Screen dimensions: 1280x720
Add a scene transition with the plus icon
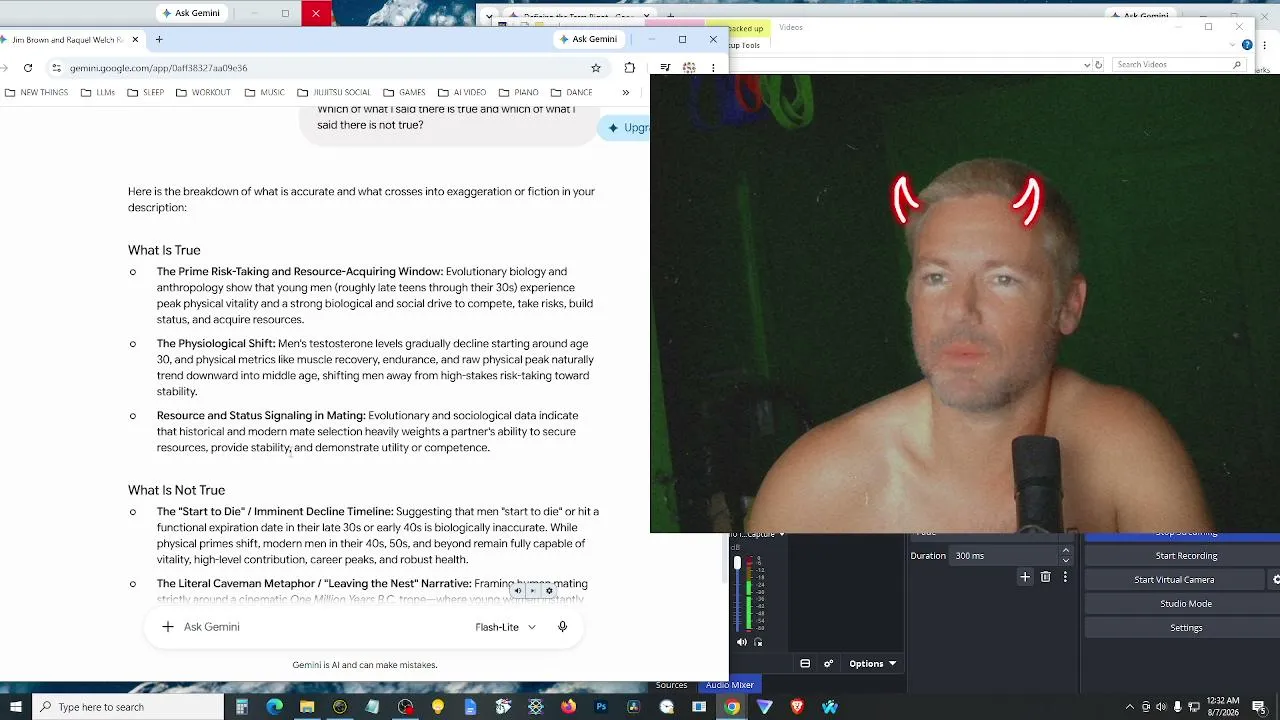pyautogui.click(x=1025, y=577)
